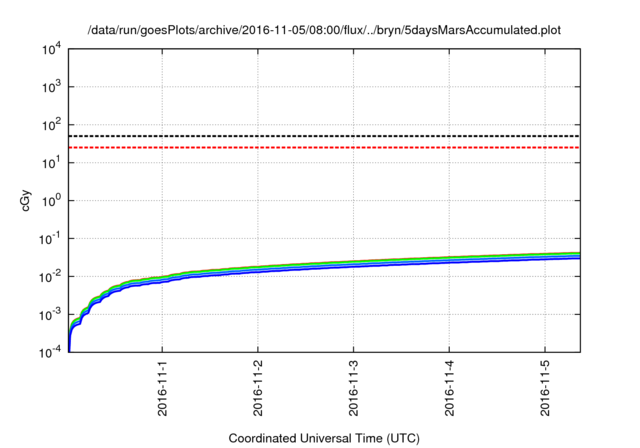Image resolution: width=640 pixels, height=448 pixels.
Task: Click the 10^3 y-axis tick label
Action: 52,87
